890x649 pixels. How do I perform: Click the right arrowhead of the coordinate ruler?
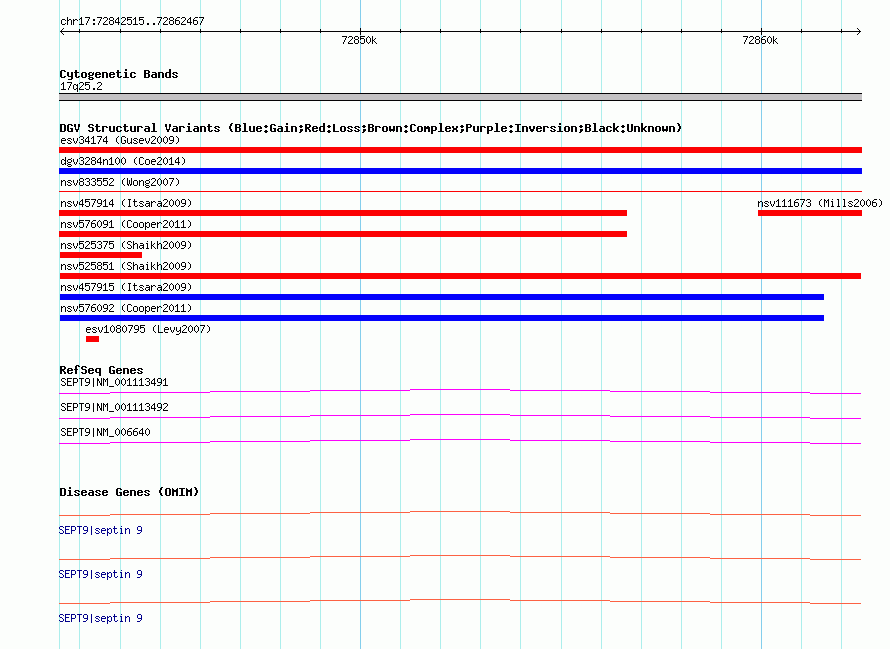pos(858,31)
